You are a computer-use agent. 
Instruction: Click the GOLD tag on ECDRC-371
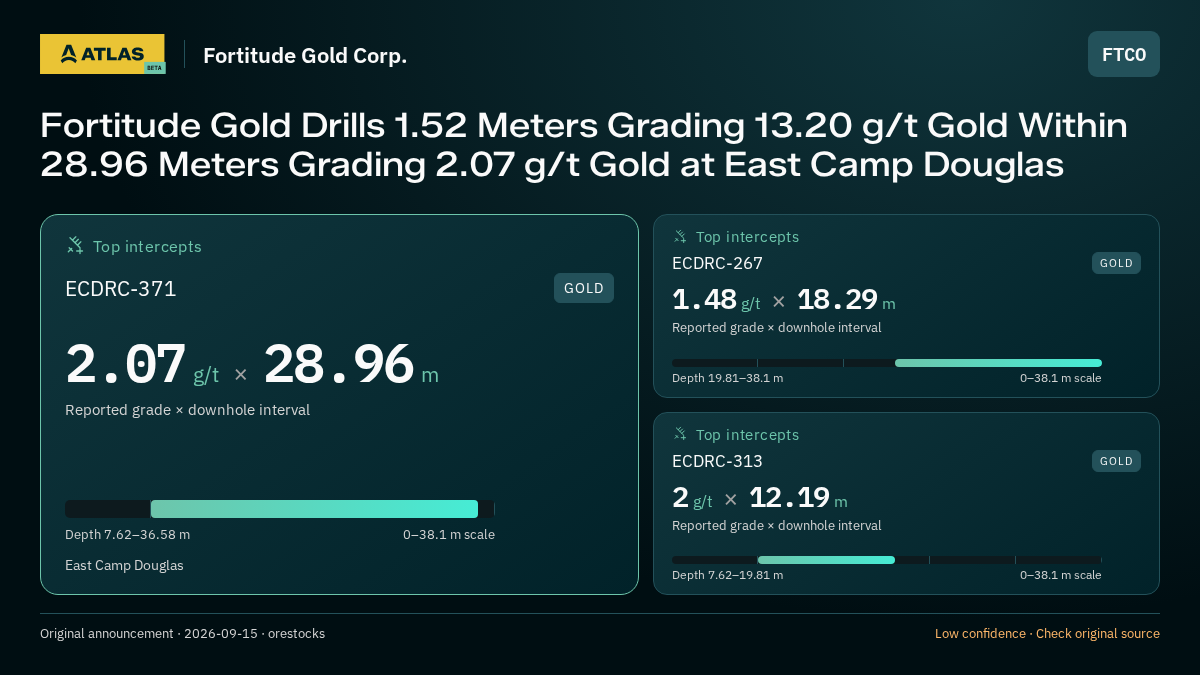click(x=584, y=288)
